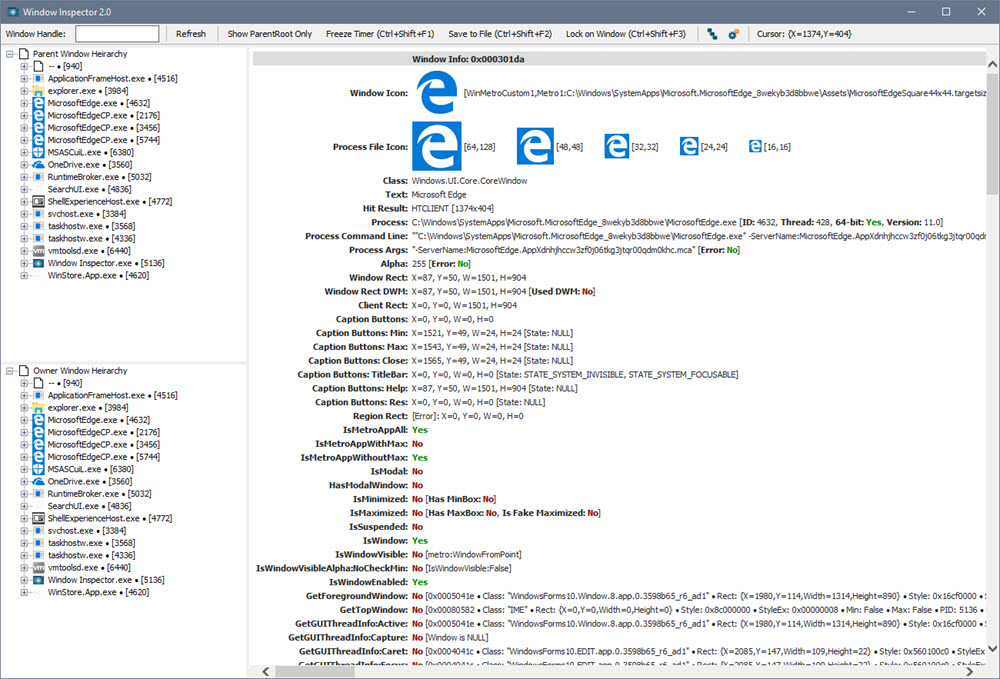Expand WinStore.App.exe [4620] in Owner hierarchy

(24, 592)
